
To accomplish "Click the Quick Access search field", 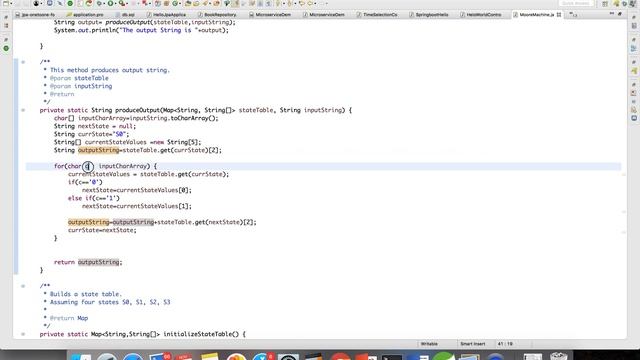I will pos(576,3).
